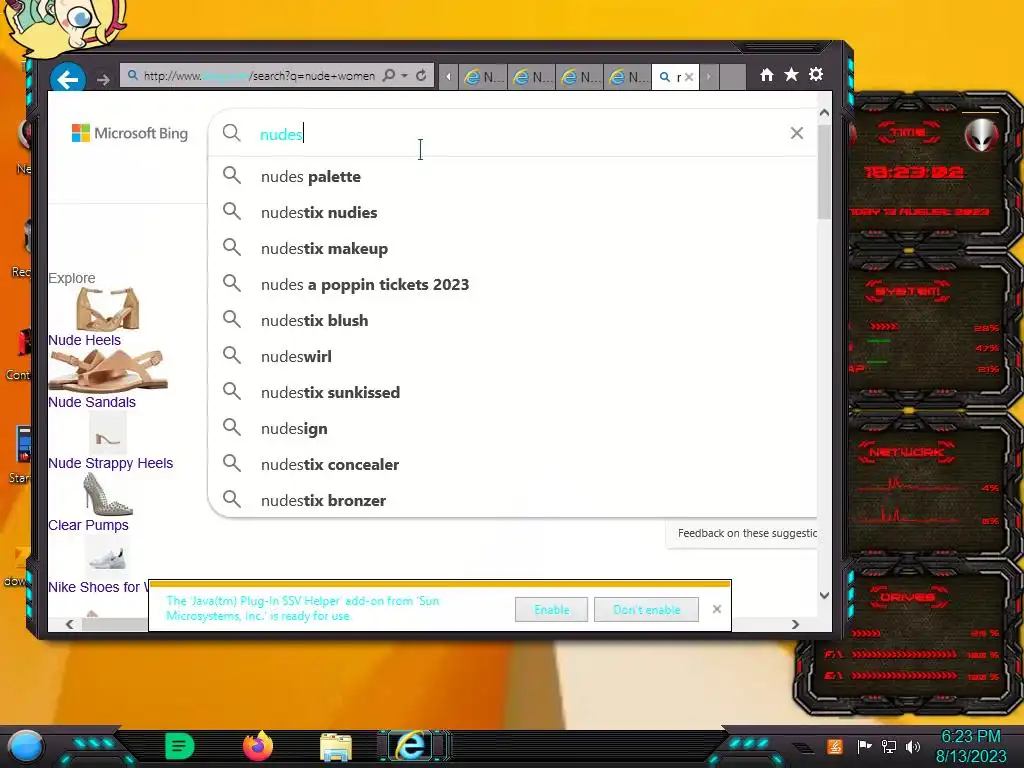Dismiss the add-on notification bar
1024x768 pixels.
pyautogui.click(x=717, y=609)
